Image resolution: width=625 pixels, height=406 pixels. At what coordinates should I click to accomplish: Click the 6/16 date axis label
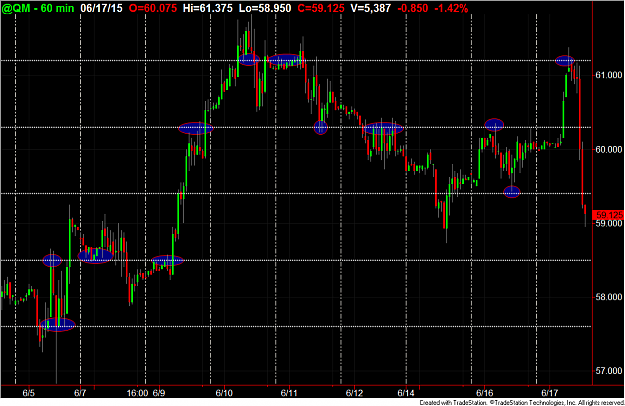point(484,393)
